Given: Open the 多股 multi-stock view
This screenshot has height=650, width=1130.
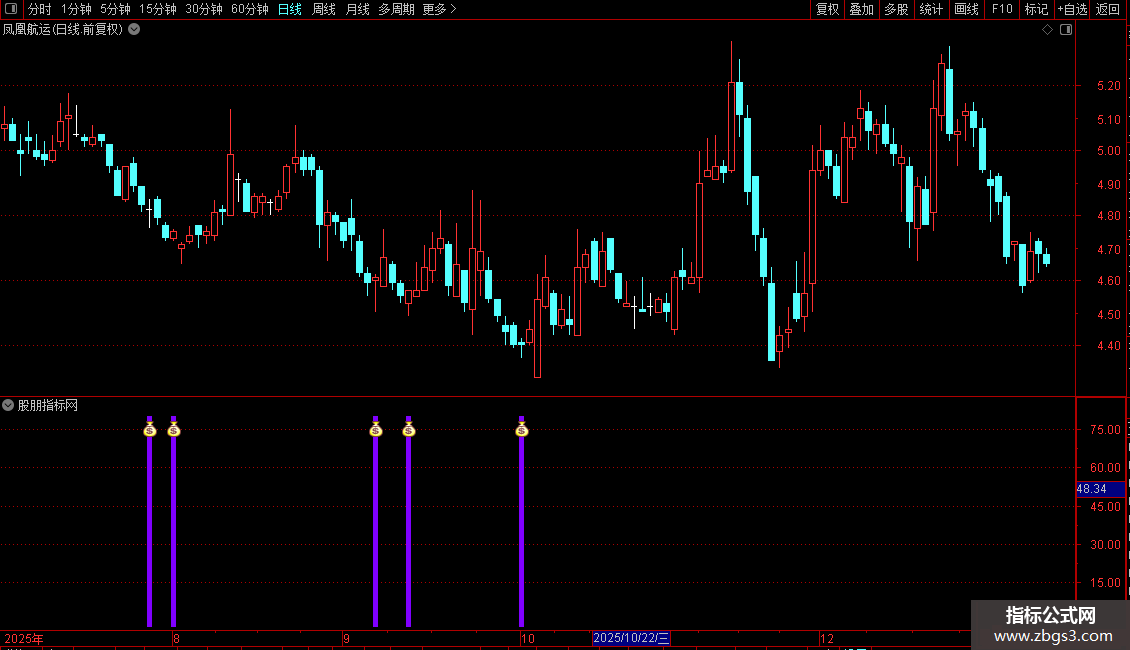Looking at the screenshot, I should pos(897,9).
